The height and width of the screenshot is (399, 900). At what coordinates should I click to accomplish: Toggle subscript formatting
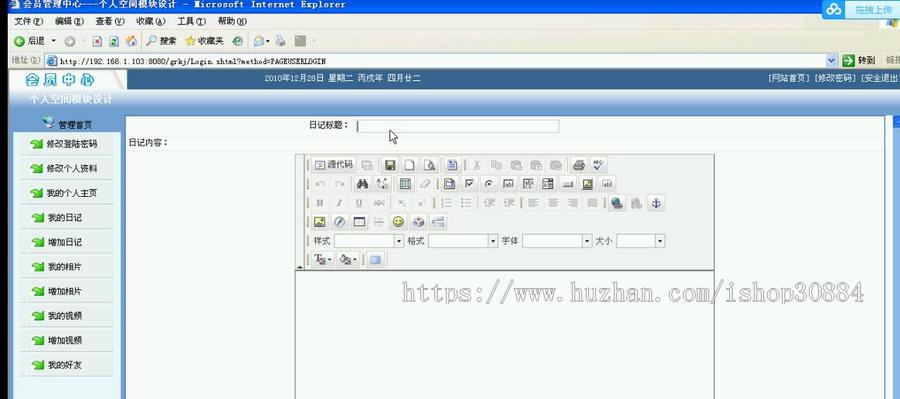pos(402,203)
